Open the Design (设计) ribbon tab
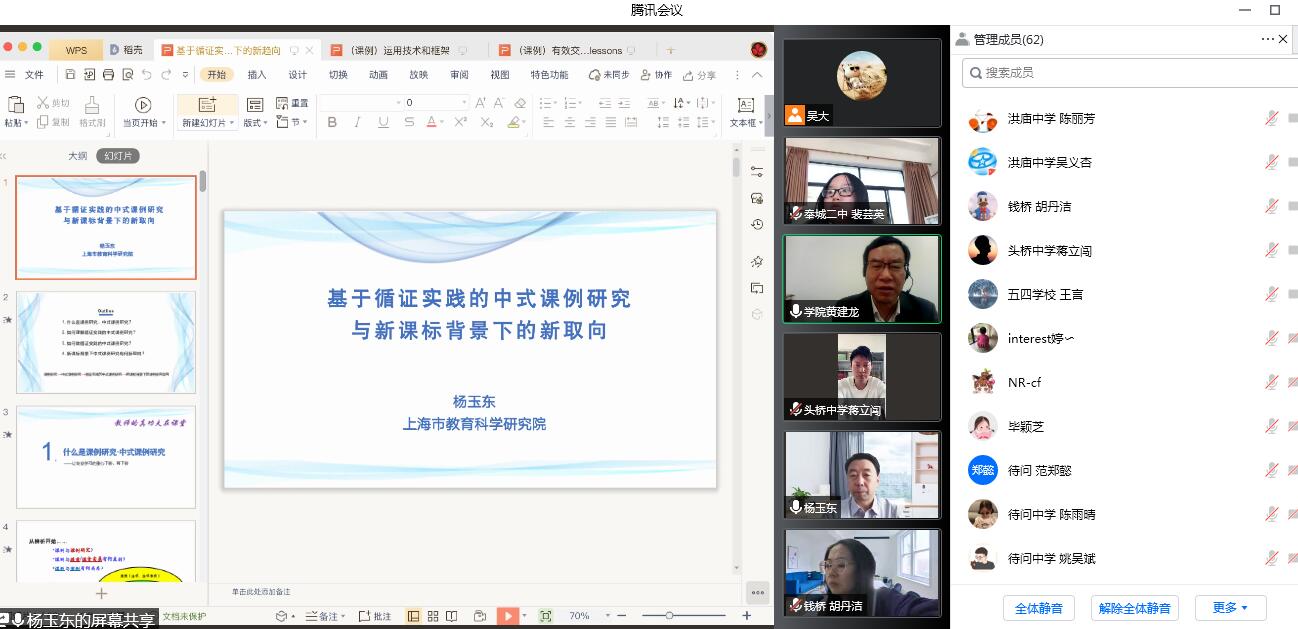Viewport: 1298px width, 629px height. click(298, 75)
